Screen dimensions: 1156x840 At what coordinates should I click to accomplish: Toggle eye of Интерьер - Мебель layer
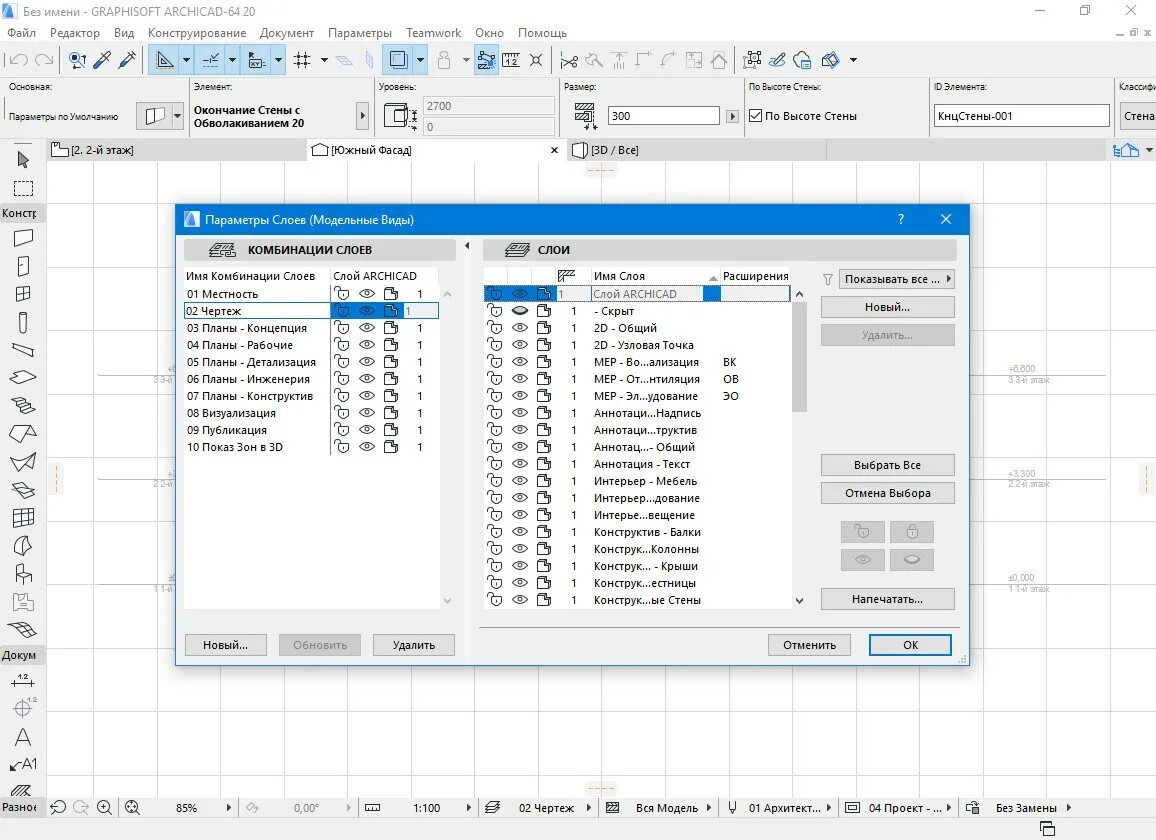point(520,481)
